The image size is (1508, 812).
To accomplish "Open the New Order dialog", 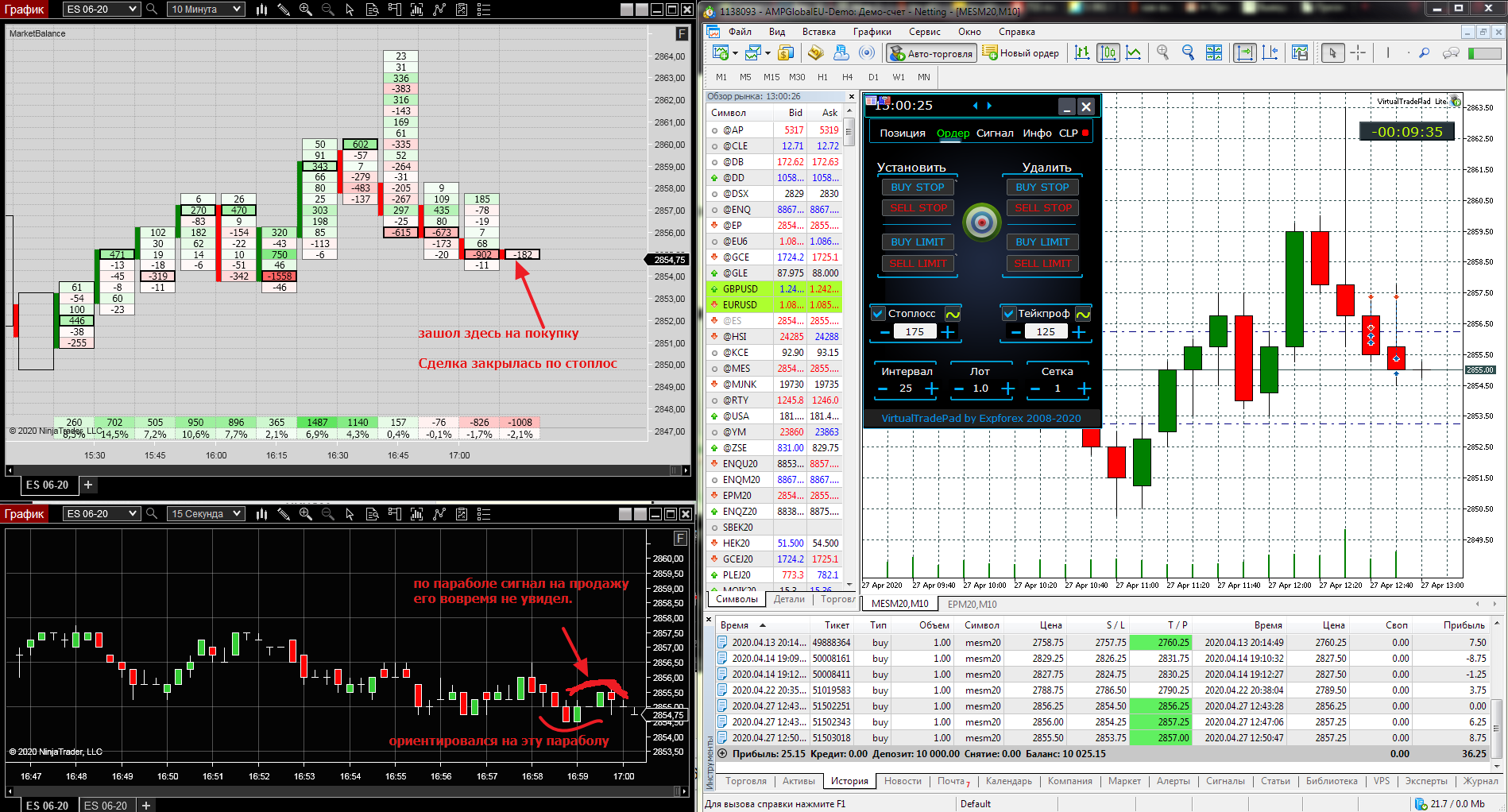I will tap(1021, 53).
